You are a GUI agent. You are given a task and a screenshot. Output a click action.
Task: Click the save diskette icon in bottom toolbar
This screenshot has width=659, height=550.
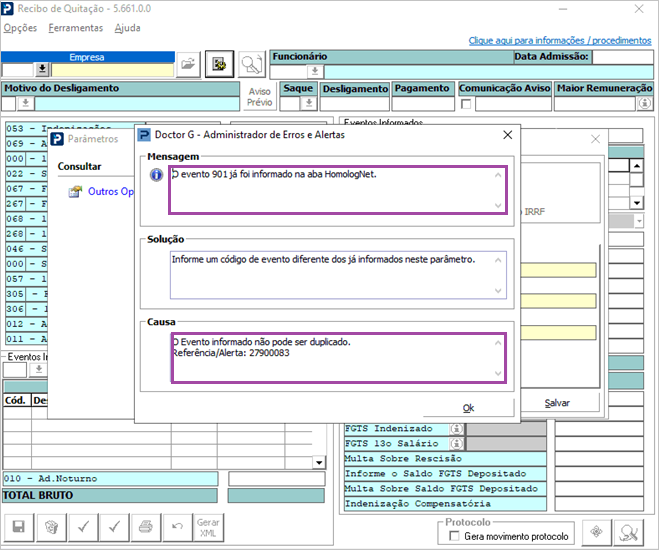18,526
